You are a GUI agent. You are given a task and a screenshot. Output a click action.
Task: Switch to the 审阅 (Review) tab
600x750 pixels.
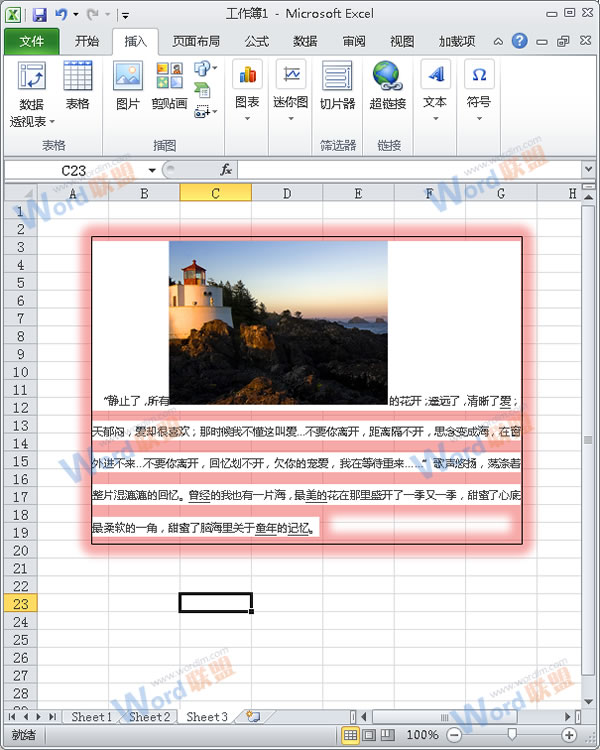tap(354, 42)
